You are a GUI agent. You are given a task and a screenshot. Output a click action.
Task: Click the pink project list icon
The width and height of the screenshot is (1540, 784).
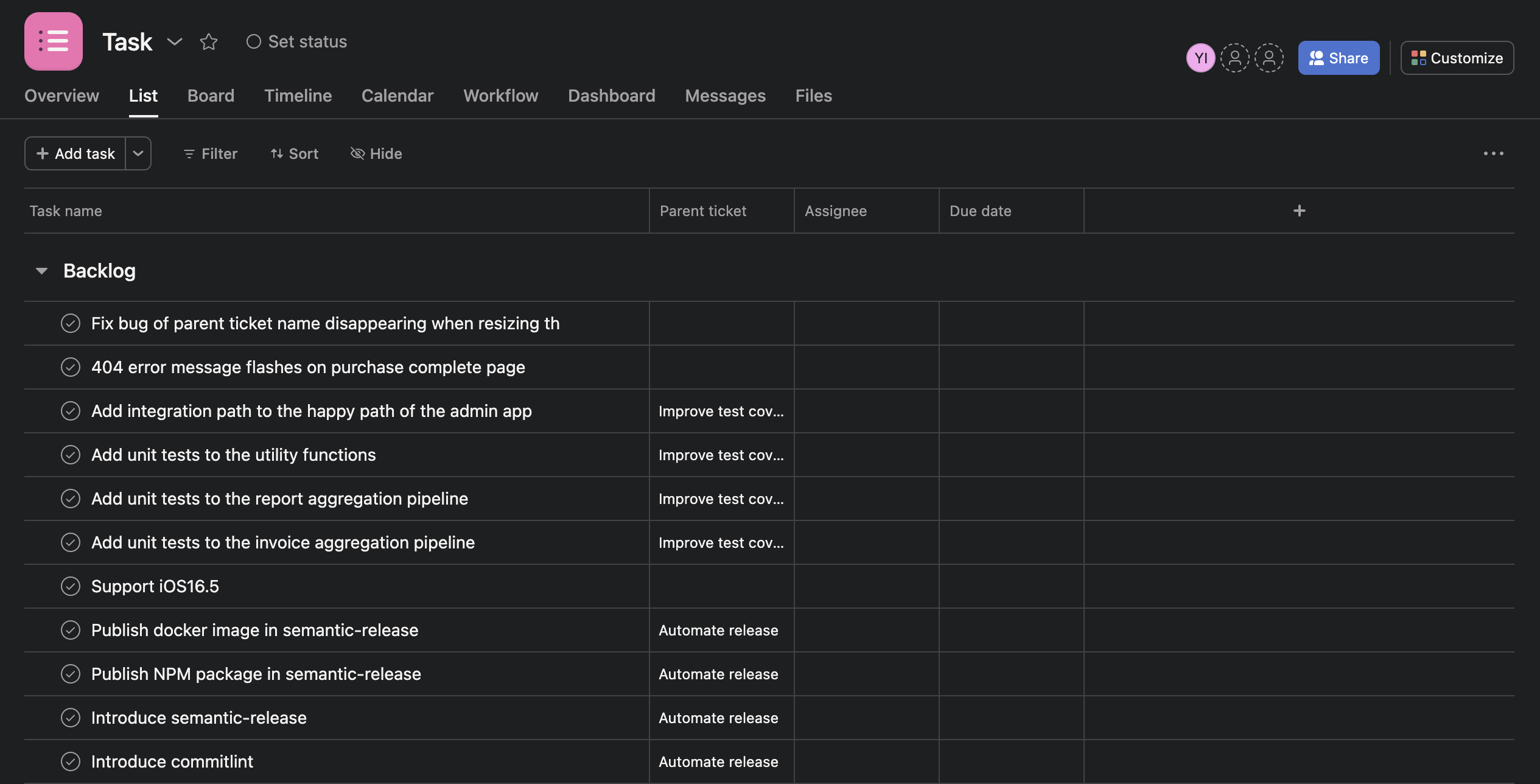[54, 41]
